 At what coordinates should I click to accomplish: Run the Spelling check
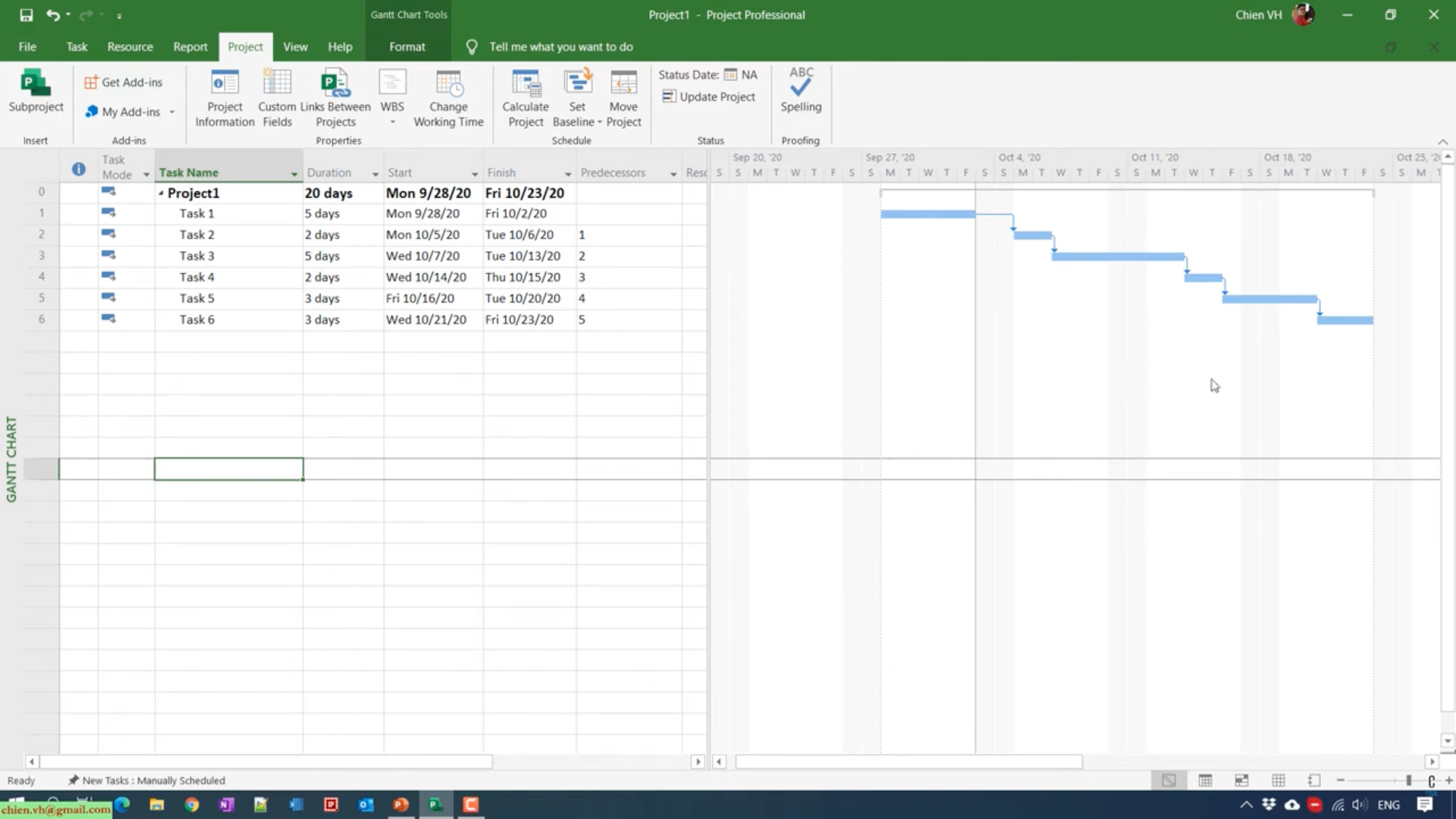pos(801,91)
